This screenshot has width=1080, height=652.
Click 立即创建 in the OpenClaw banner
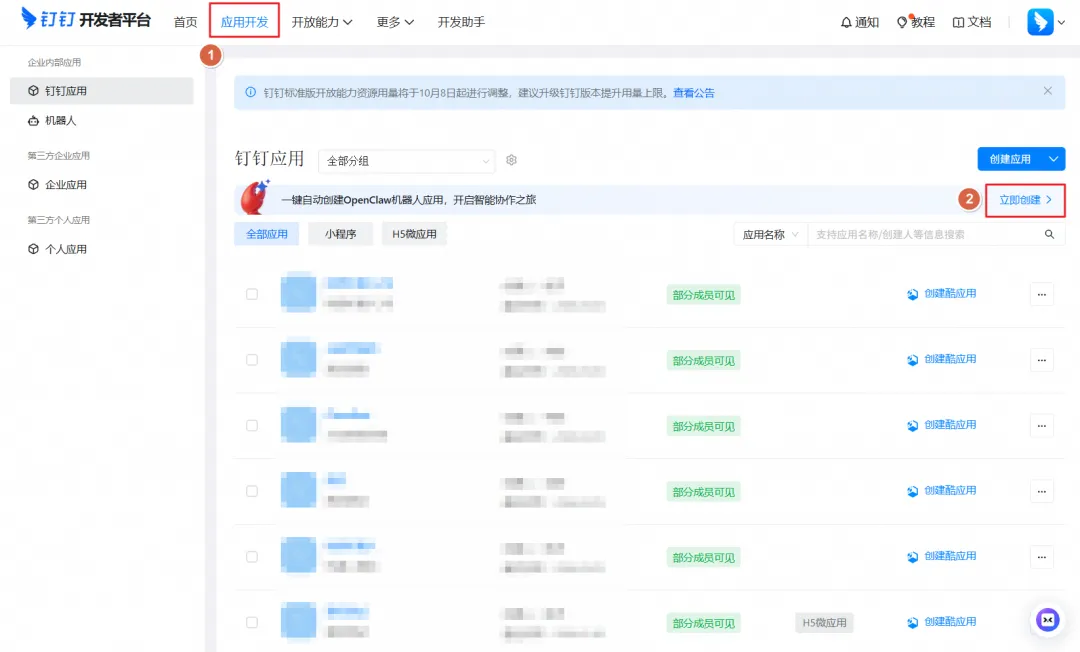click(1025, 200)
